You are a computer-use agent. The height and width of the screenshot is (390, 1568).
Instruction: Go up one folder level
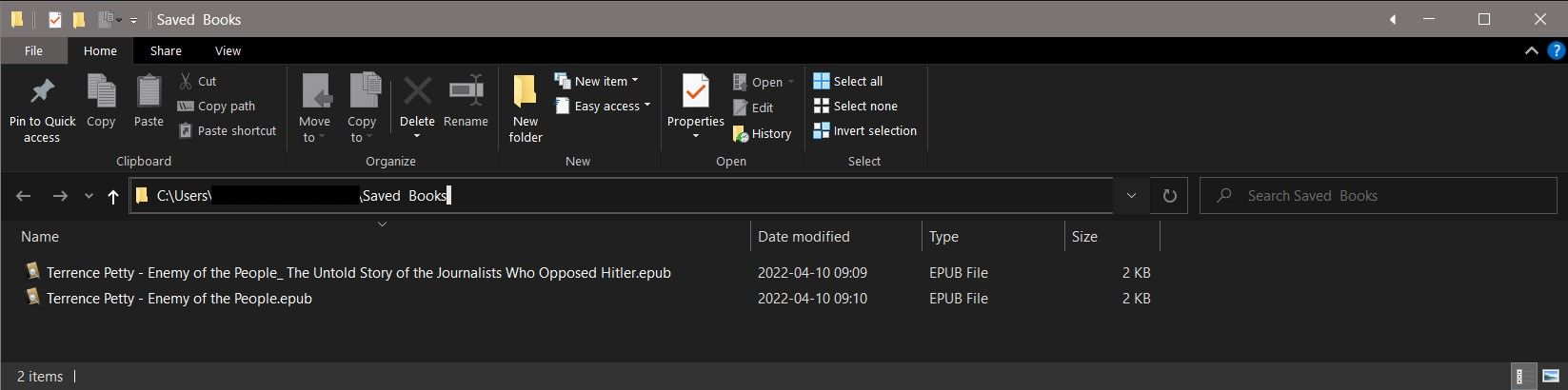click(113, 196)
